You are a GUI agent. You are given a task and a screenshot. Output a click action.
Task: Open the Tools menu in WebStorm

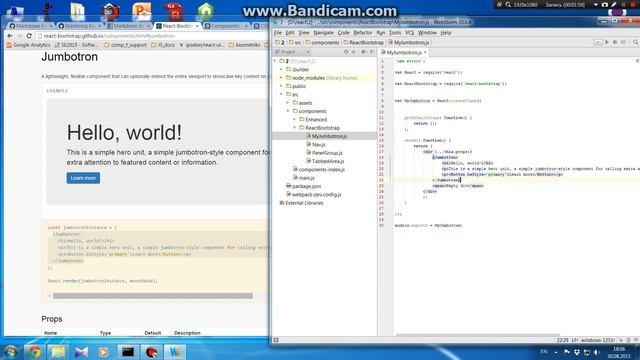click(x=395, y=33)
